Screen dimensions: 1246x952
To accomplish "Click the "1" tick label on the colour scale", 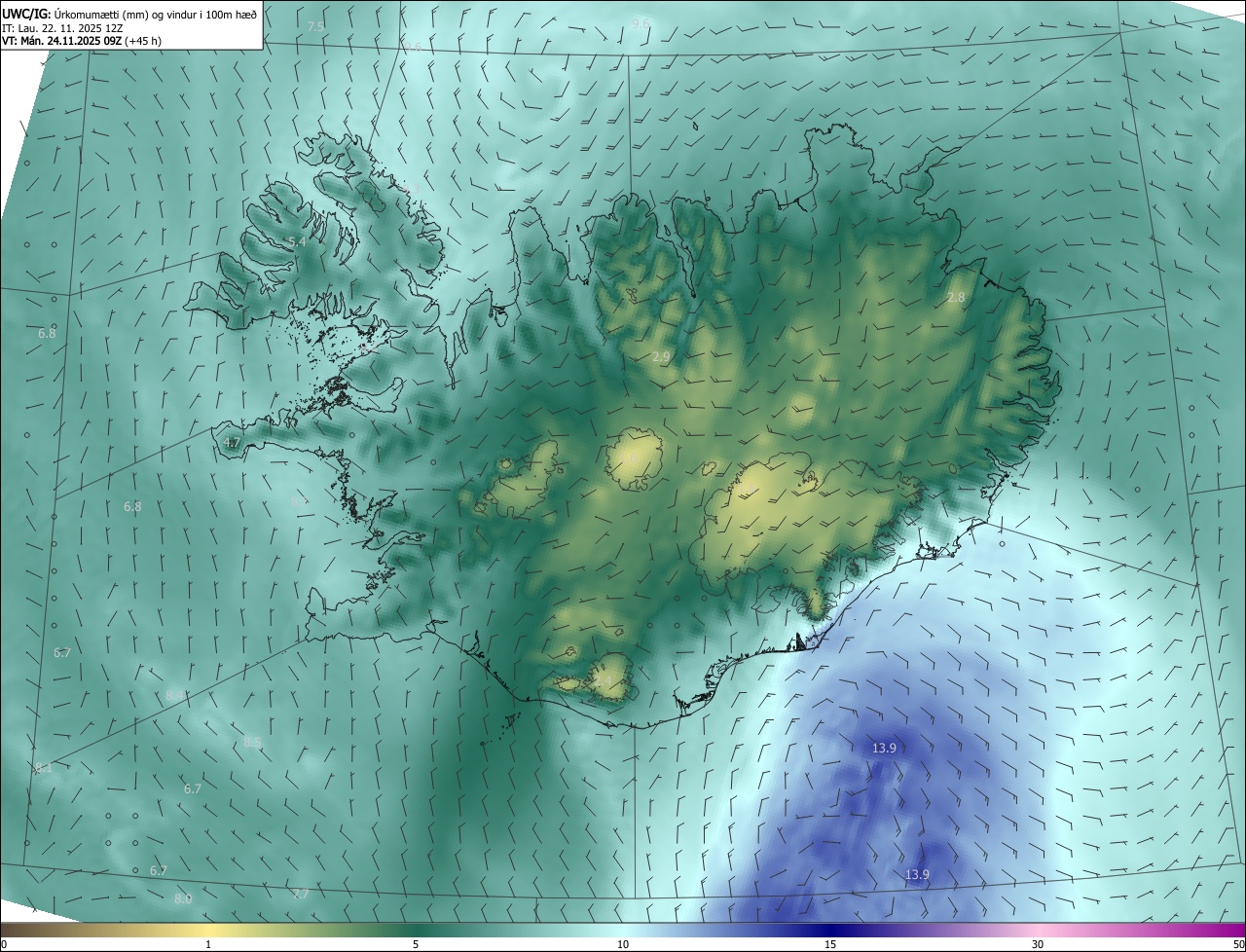I will (x=208, y=944).
